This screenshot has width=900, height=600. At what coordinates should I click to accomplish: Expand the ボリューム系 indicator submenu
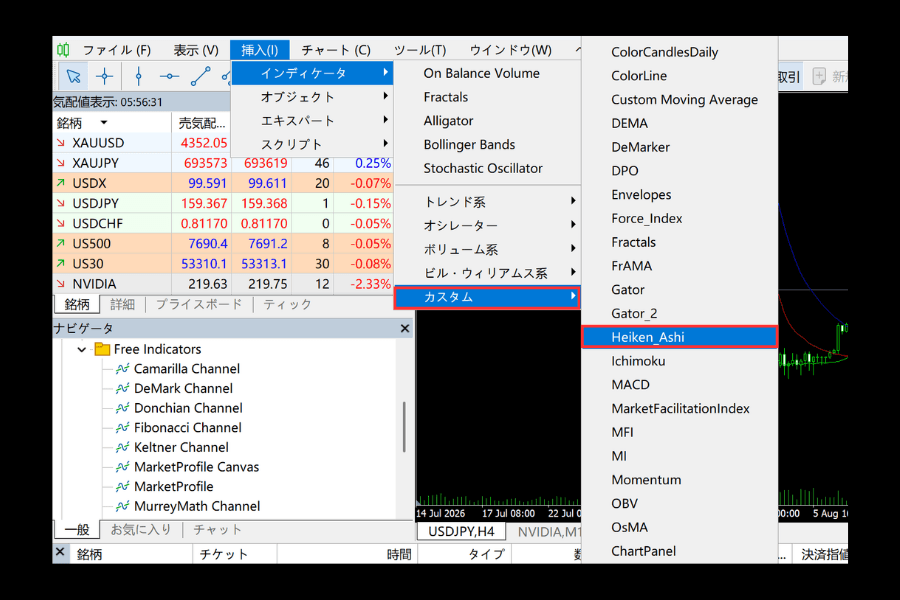pyautogui.click(x=488, y=249)
